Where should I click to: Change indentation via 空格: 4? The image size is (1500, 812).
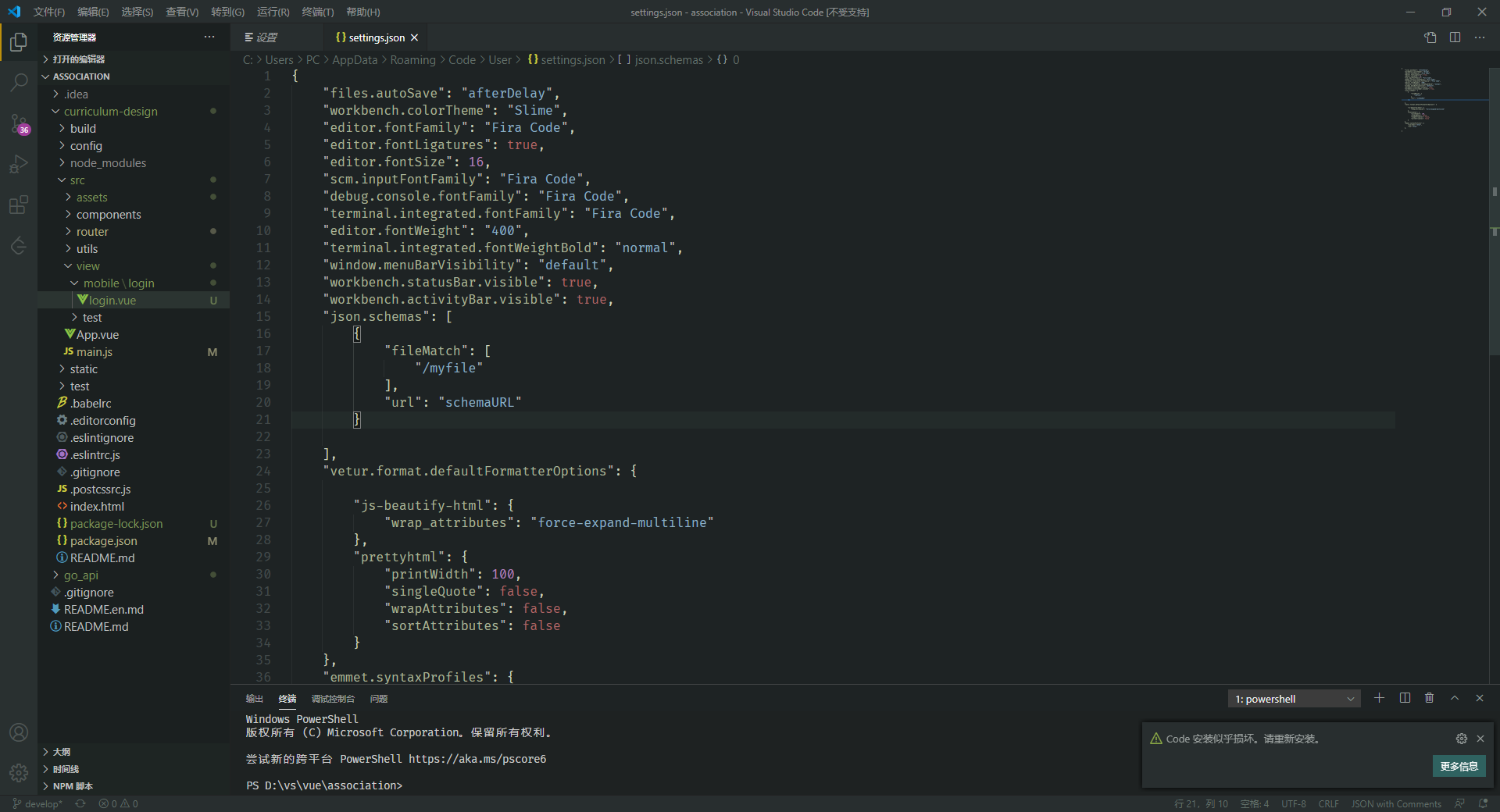(x=1255, y=803)
